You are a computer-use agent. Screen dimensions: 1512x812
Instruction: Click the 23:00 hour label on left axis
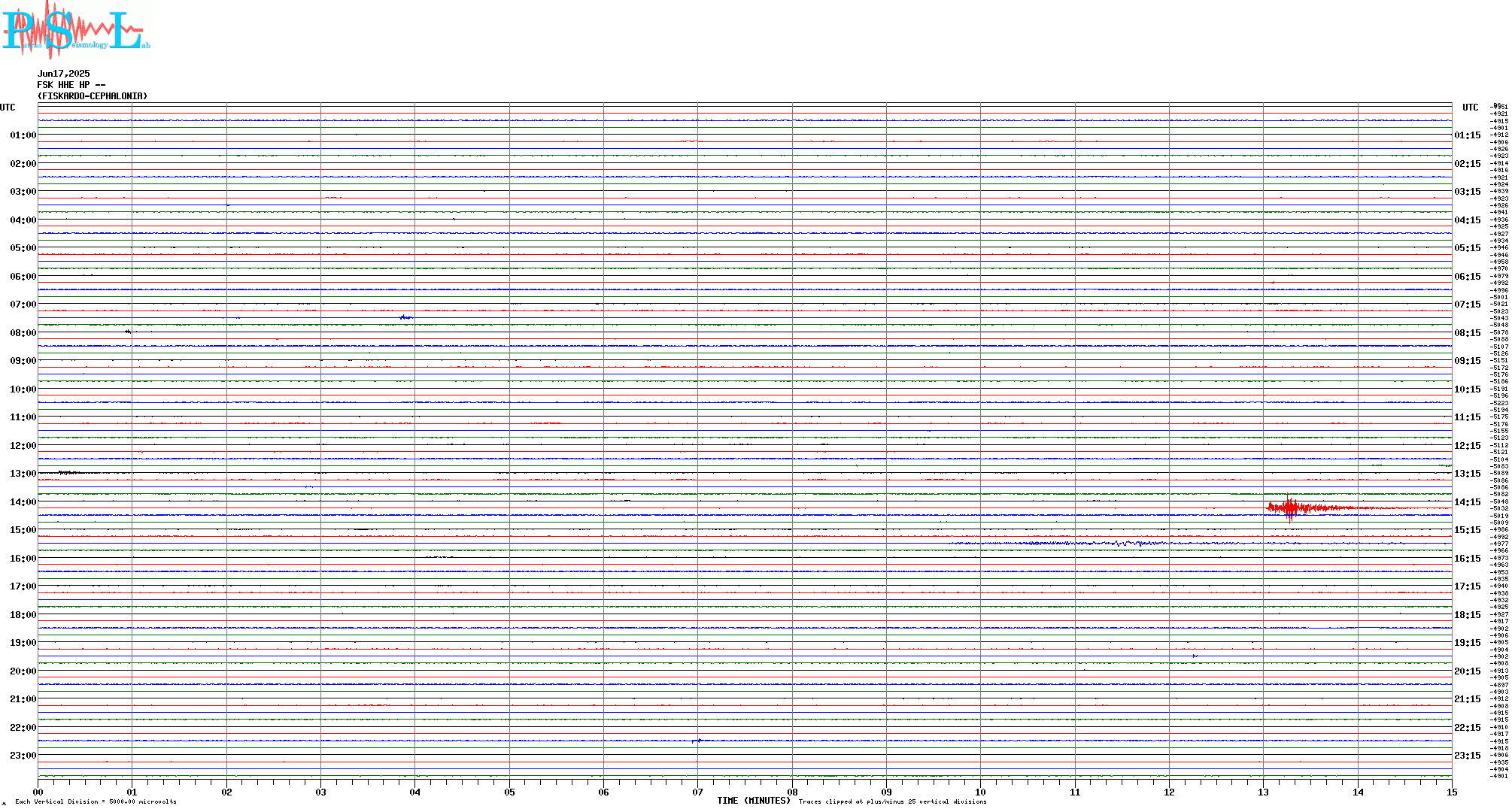click(x=23, y=756)
